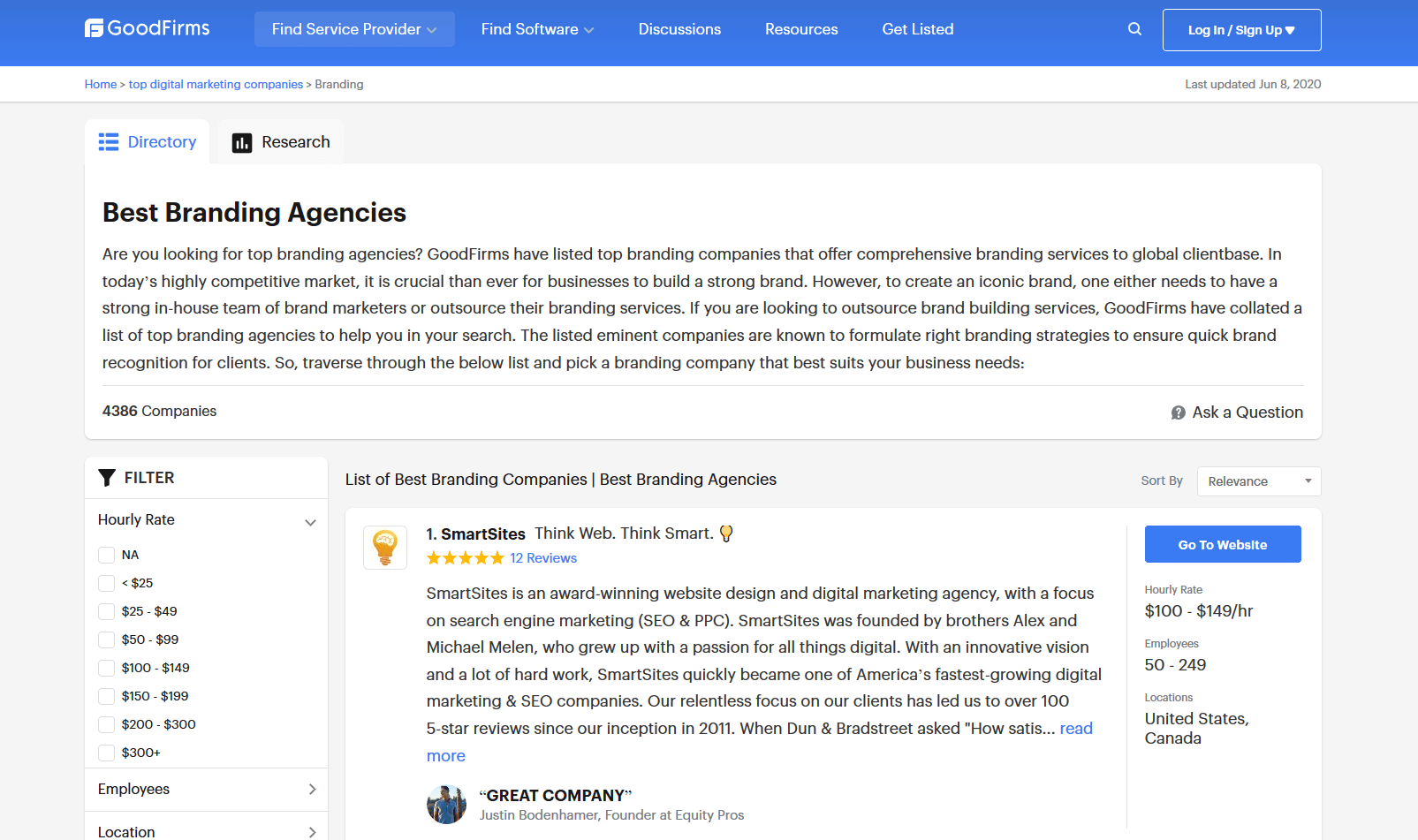Click the Ask a Question bubble icon

[x=1178, y=412]
